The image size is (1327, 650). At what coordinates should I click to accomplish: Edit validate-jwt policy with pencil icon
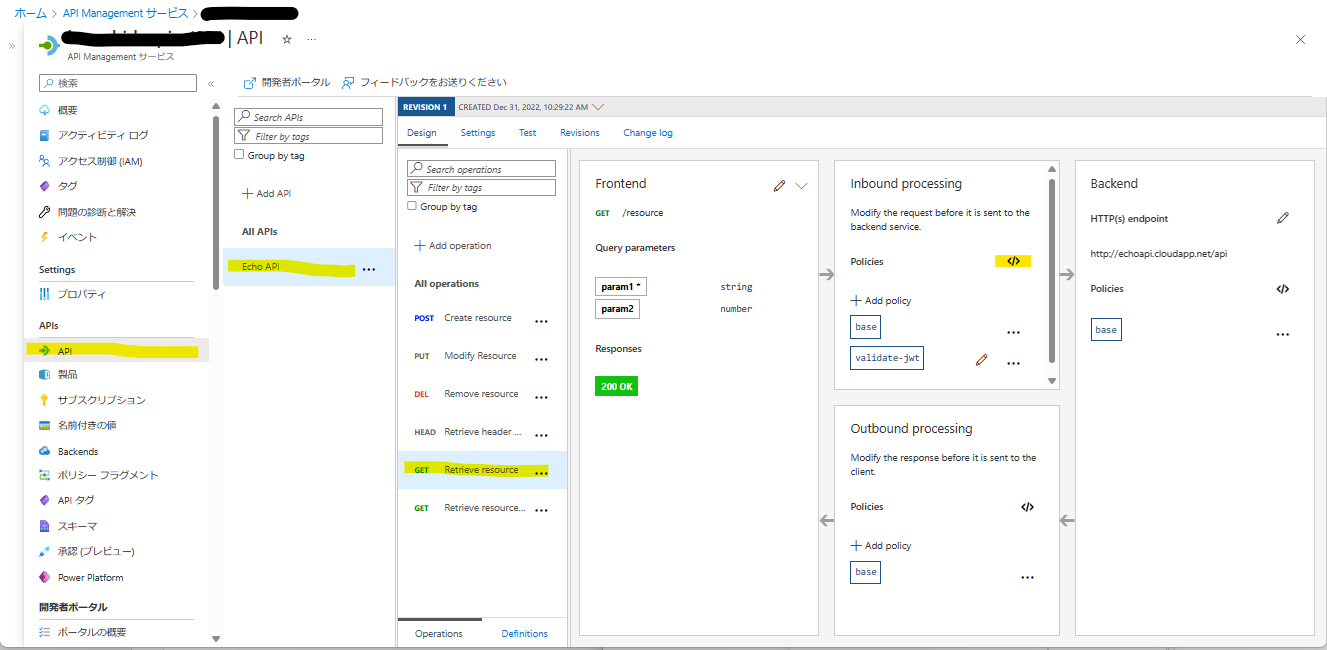coord(981,360)
